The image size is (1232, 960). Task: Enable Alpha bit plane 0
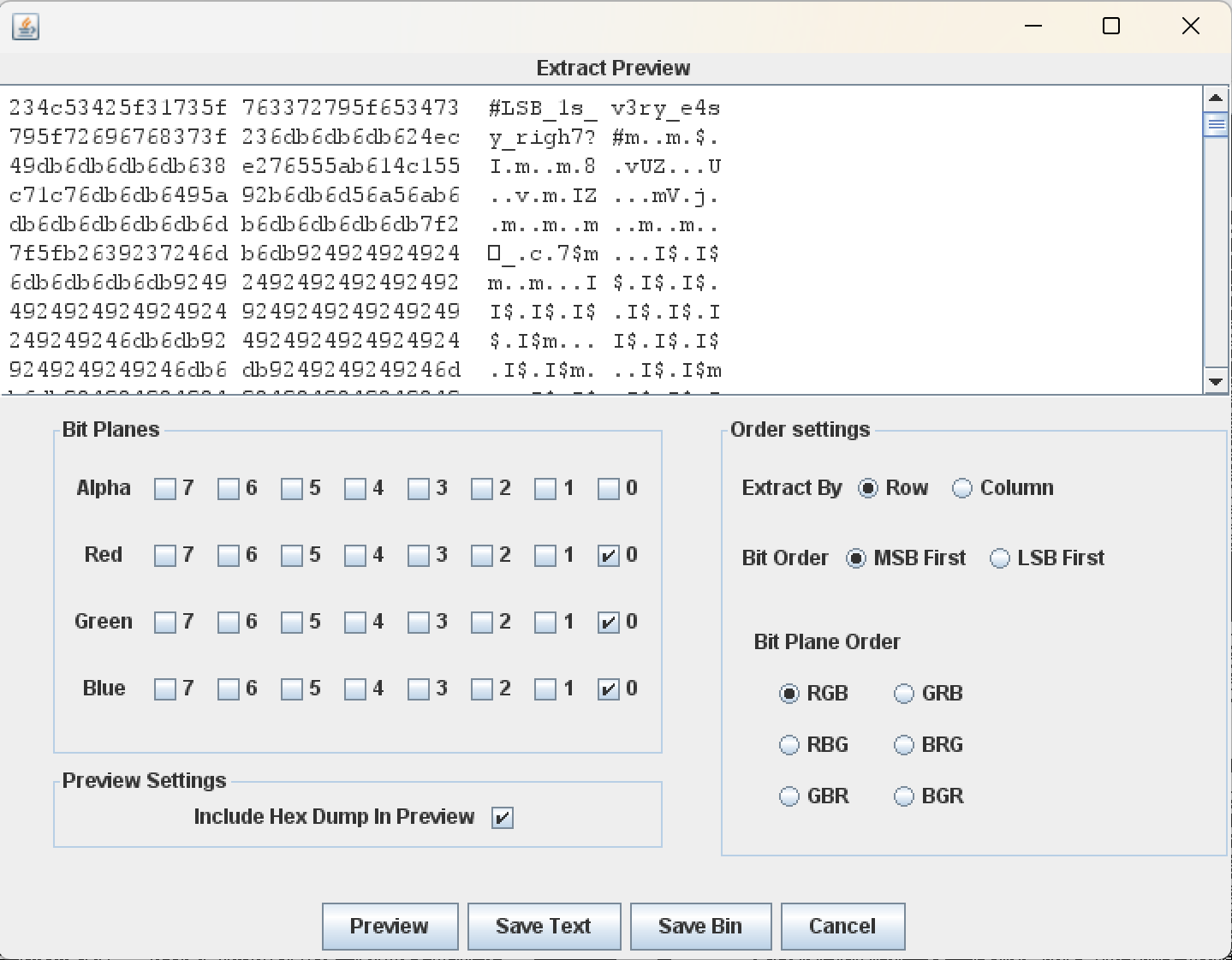609,489
